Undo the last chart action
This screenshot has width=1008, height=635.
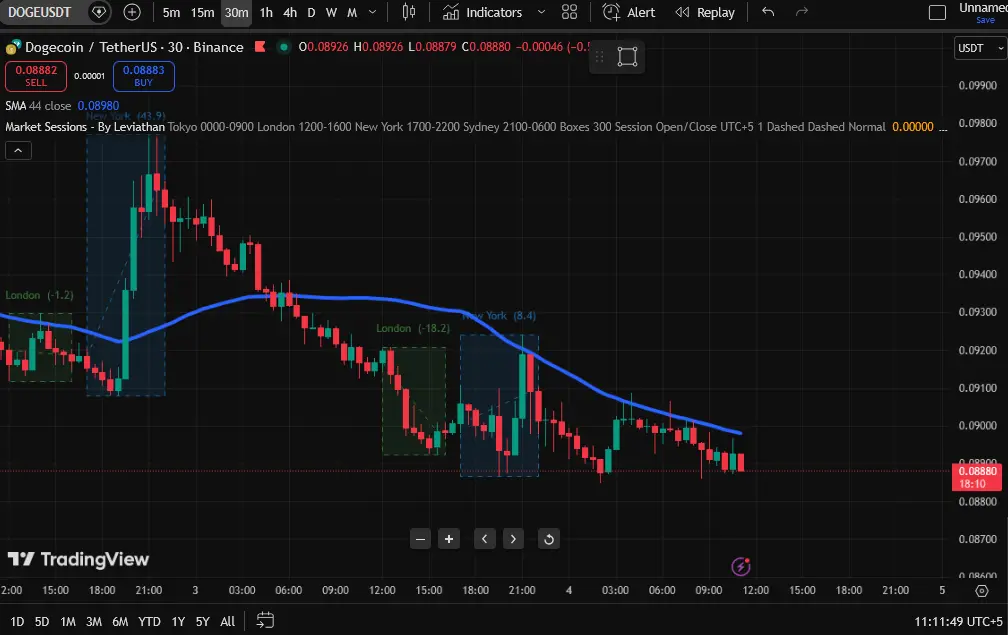[x=768, y=12]
